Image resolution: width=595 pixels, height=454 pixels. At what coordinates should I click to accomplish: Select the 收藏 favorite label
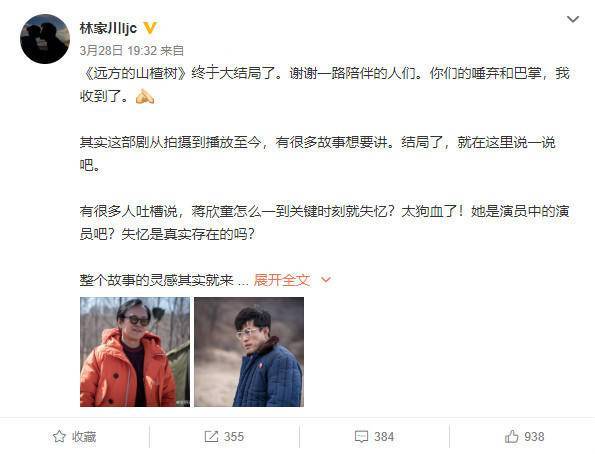coord(84,437)
